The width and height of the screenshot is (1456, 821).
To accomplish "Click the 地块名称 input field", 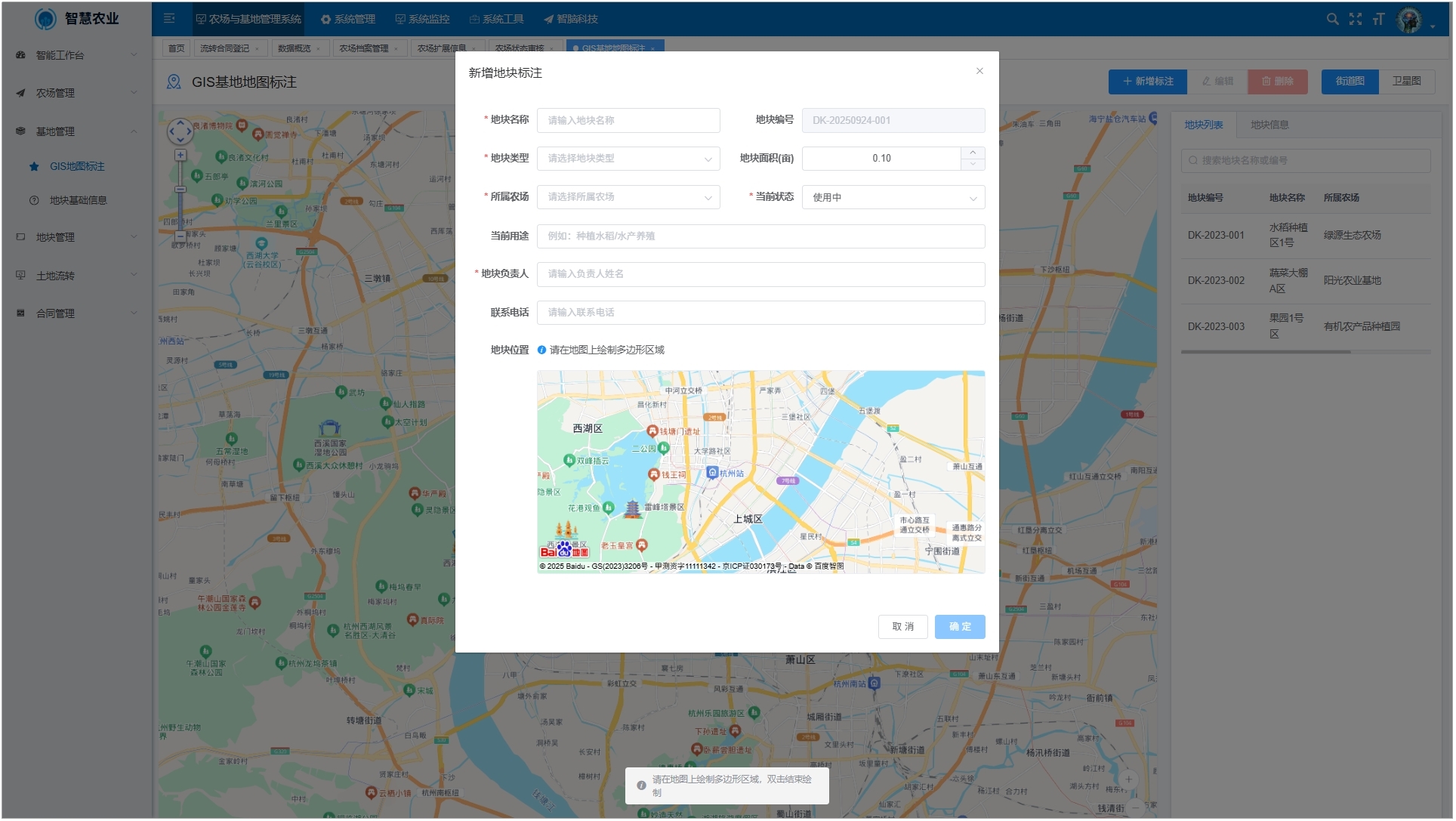I will (628, 120).
